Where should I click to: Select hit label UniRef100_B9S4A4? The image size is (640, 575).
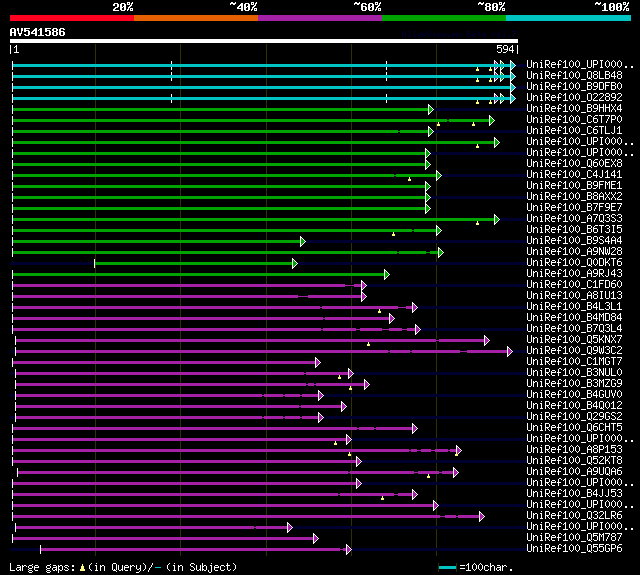tap(574, 241)
